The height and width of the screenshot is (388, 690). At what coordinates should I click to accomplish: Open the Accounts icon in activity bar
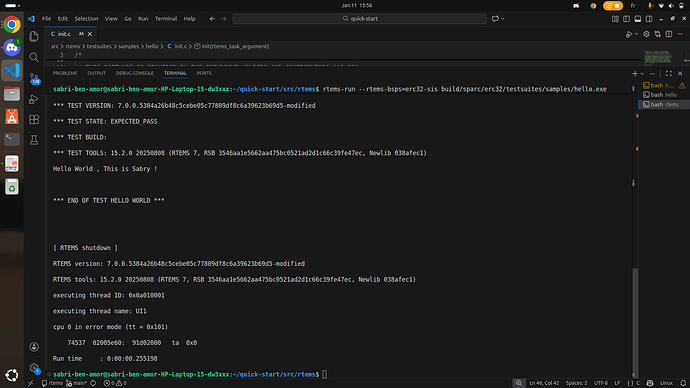pos(34,347)
